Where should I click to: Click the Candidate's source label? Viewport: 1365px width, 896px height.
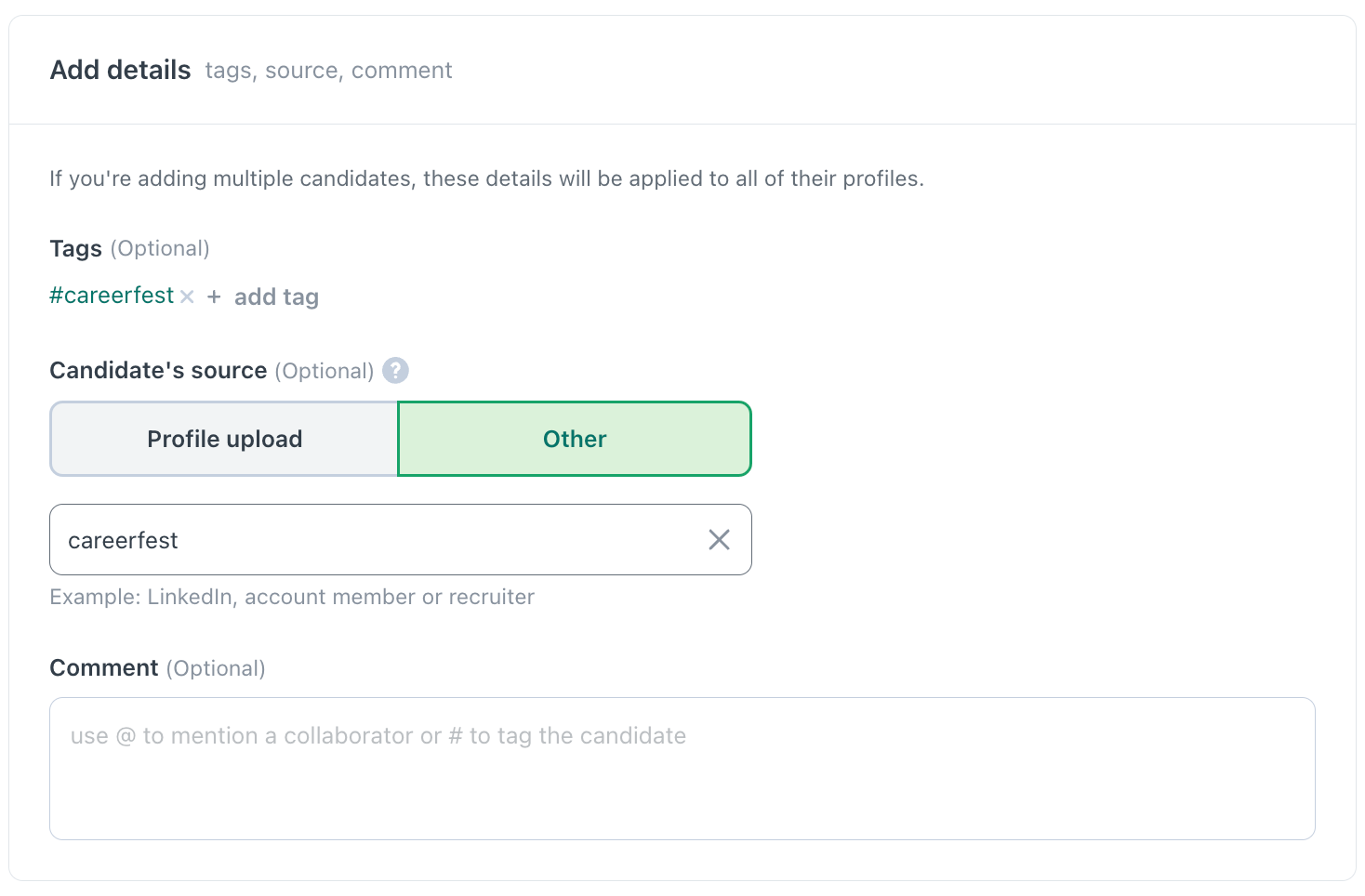pyautogui.click(x=158, y=370)
